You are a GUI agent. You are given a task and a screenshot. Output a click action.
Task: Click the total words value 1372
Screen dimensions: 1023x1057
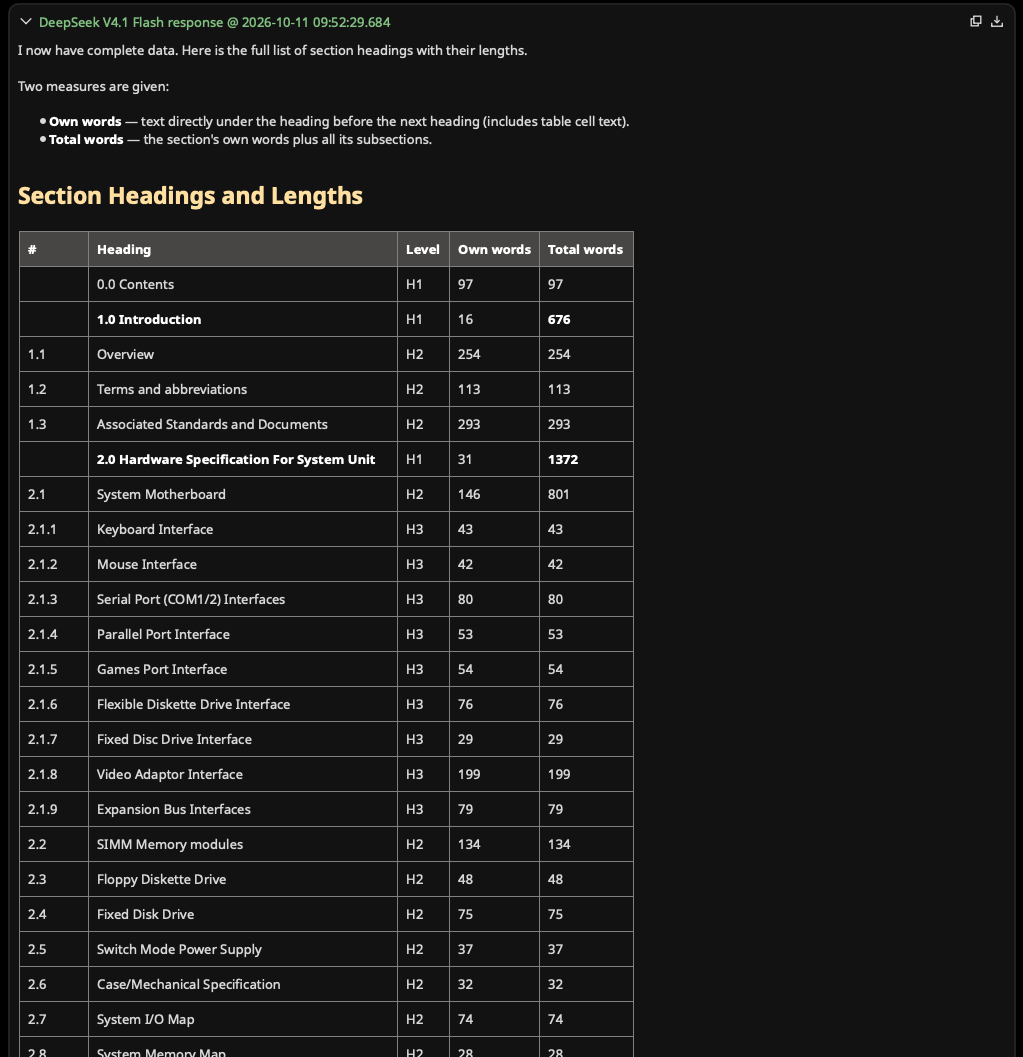tap(563, 460)
